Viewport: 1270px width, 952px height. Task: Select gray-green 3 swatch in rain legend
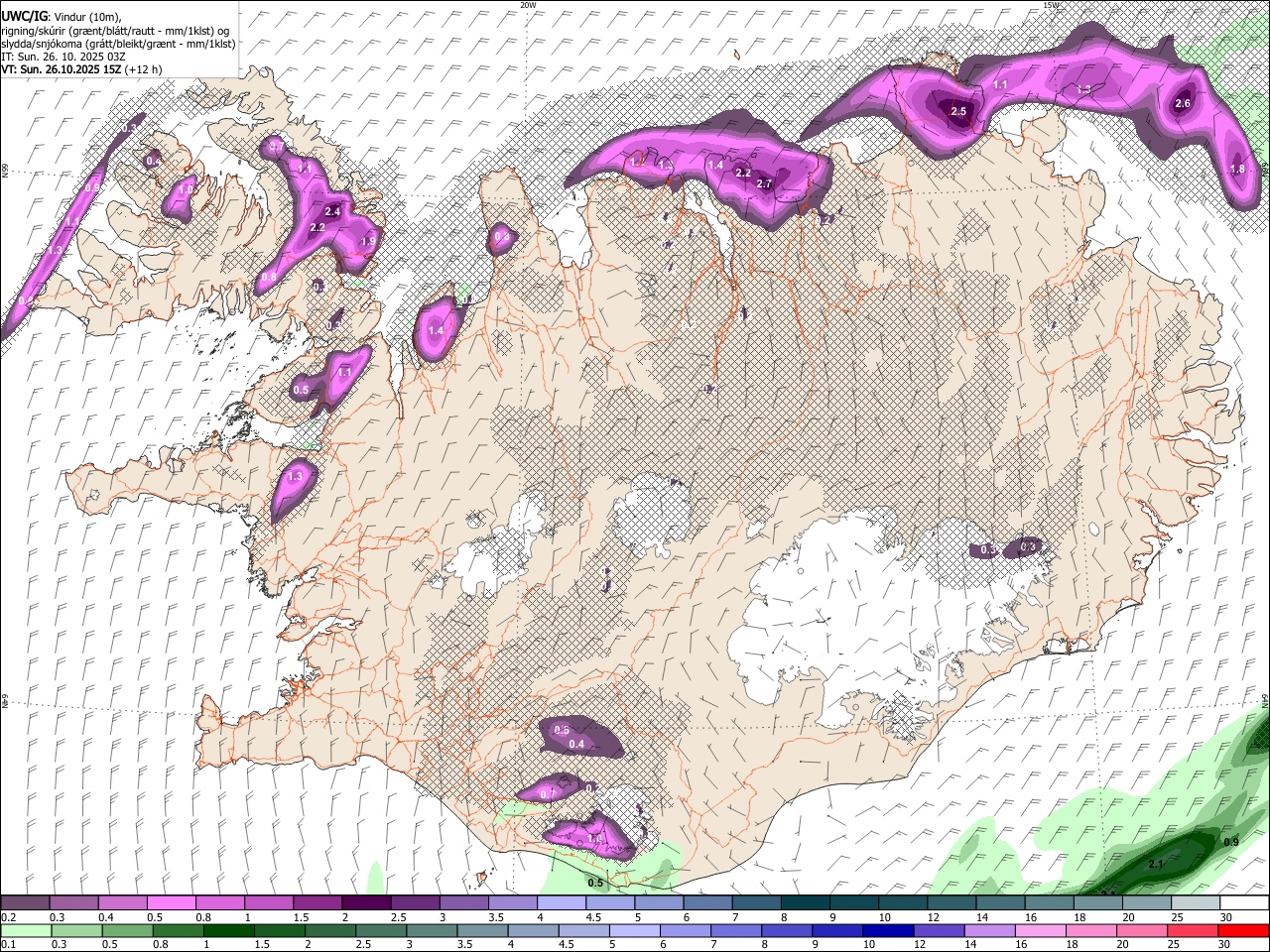[431, 930]
